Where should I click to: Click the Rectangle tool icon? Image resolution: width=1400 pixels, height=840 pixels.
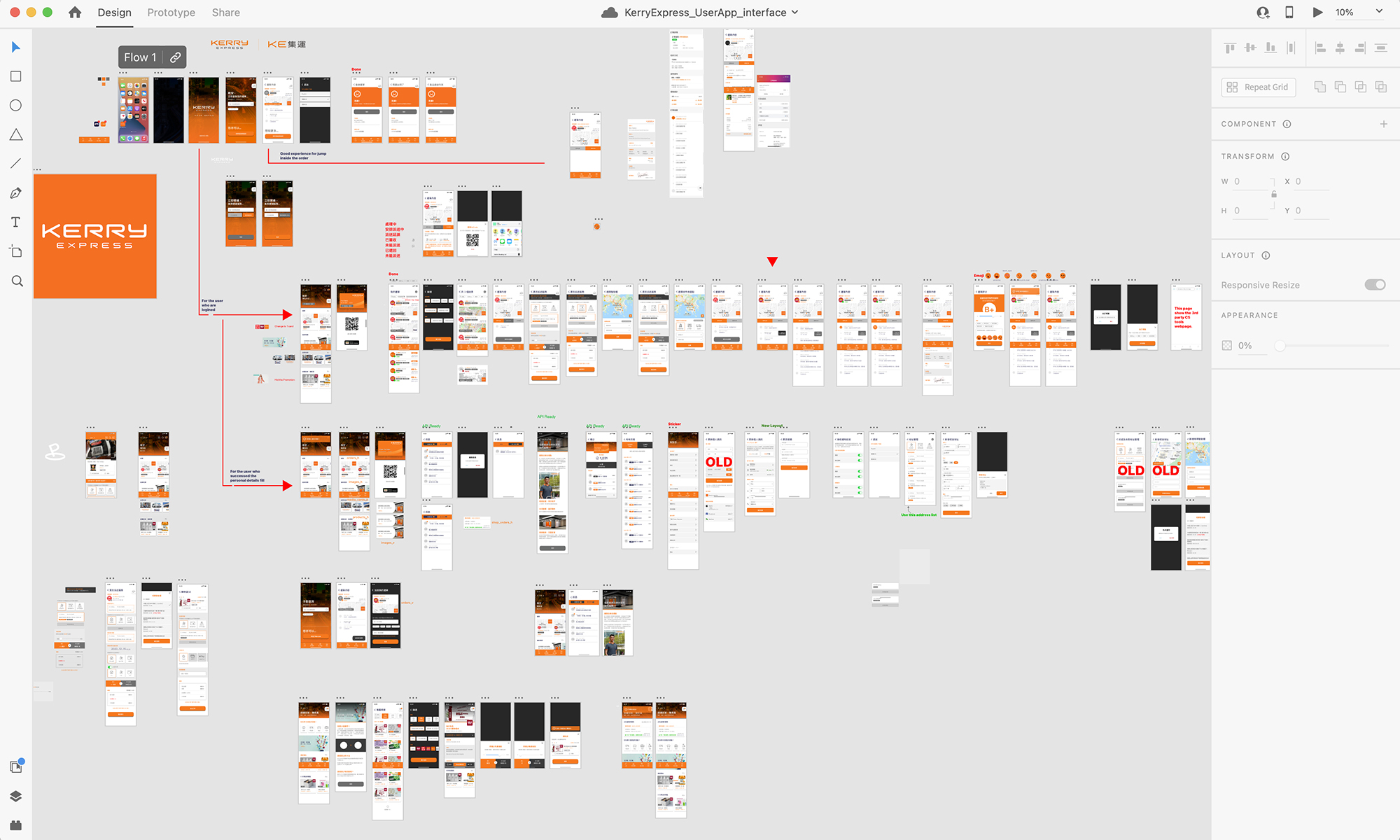click(15, 76)
